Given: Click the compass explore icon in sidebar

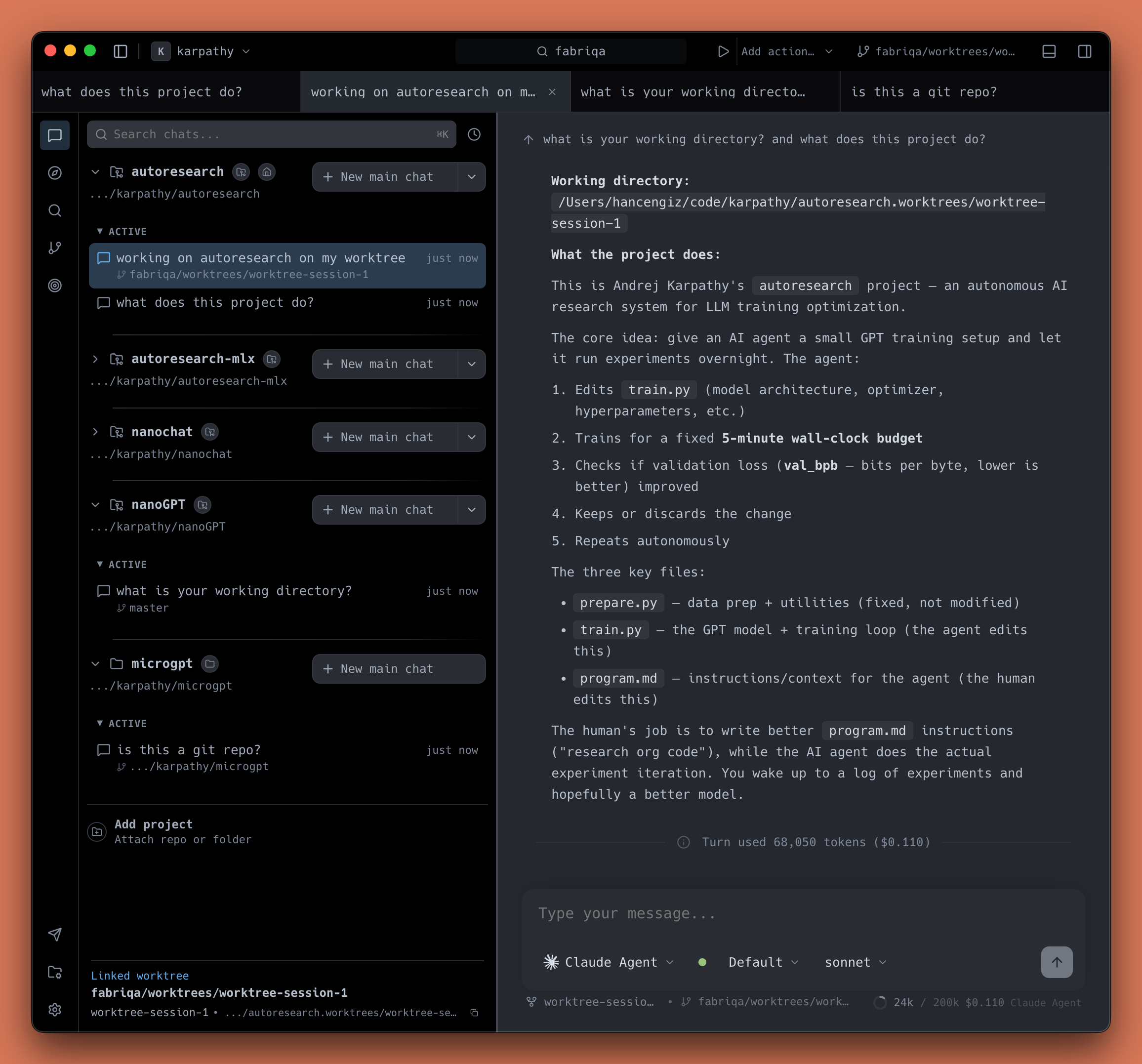Looking at the screenshot, I should [54, 173].
